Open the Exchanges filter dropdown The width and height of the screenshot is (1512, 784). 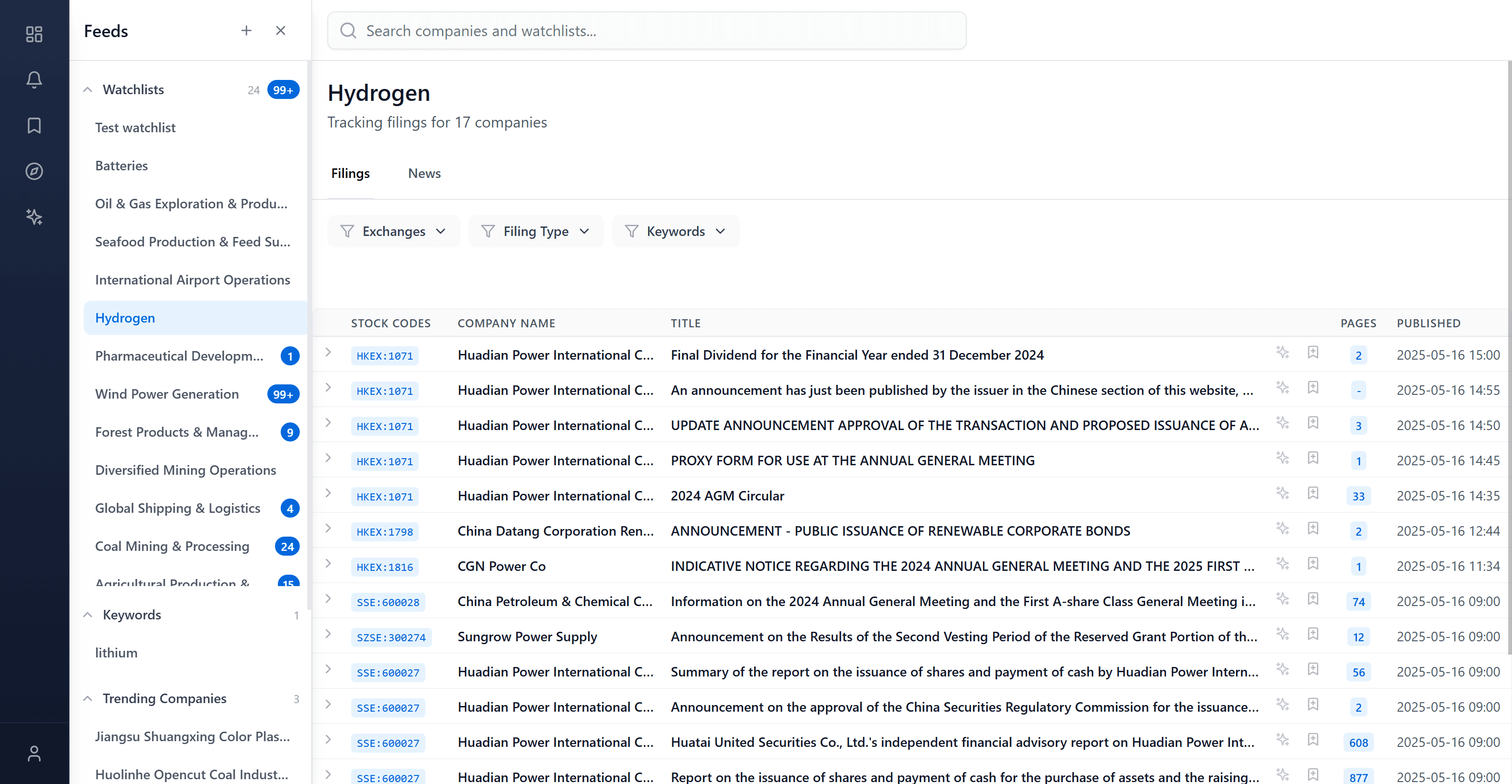[x=394, y=231]
